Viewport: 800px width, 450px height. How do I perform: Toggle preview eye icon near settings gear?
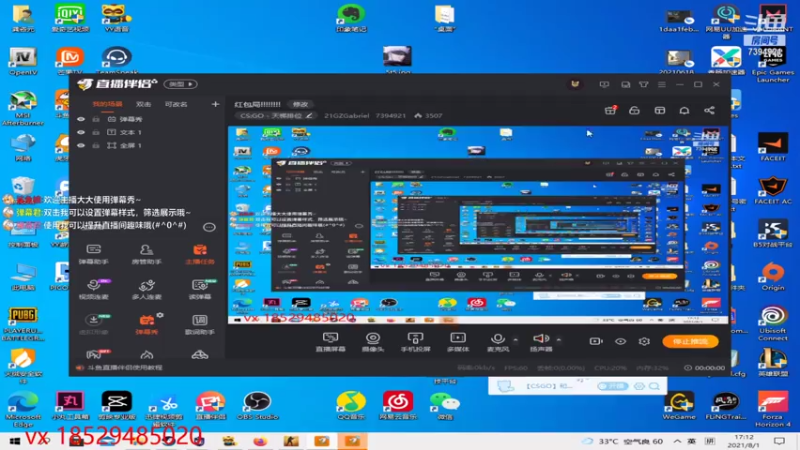pyautogui.click(x=620, y=341)
